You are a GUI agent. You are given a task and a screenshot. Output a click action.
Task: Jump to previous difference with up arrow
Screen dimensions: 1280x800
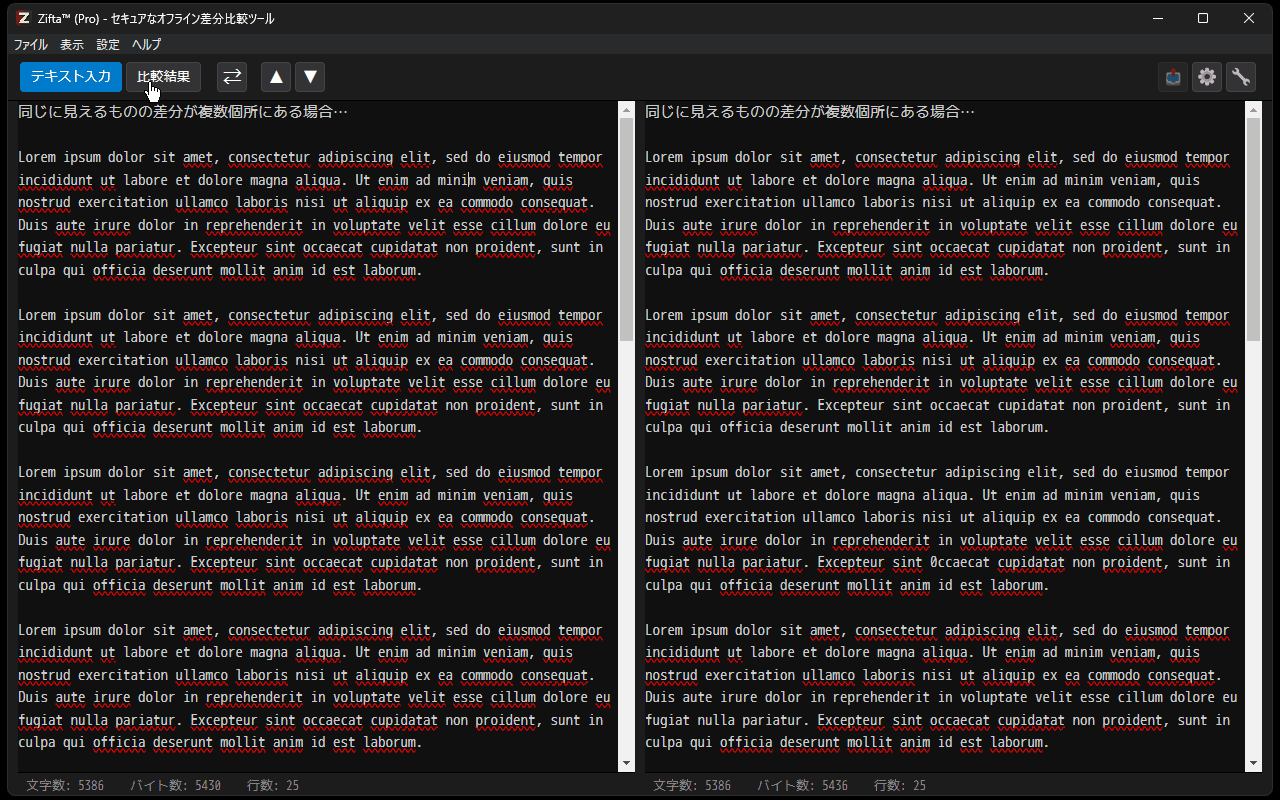tap(276, 77)
